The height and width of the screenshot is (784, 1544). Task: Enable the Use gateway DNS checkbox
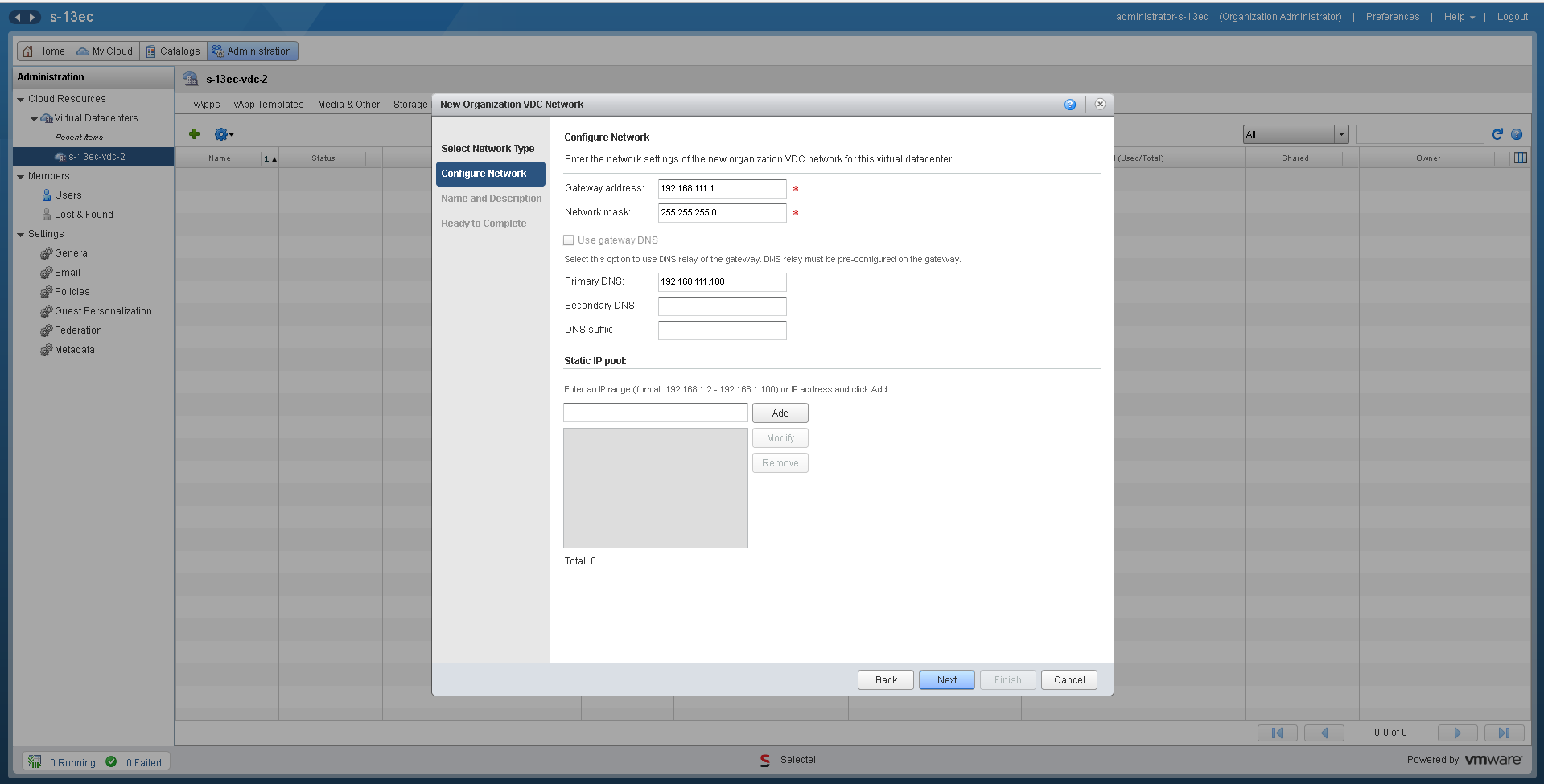tap(569, 240)
